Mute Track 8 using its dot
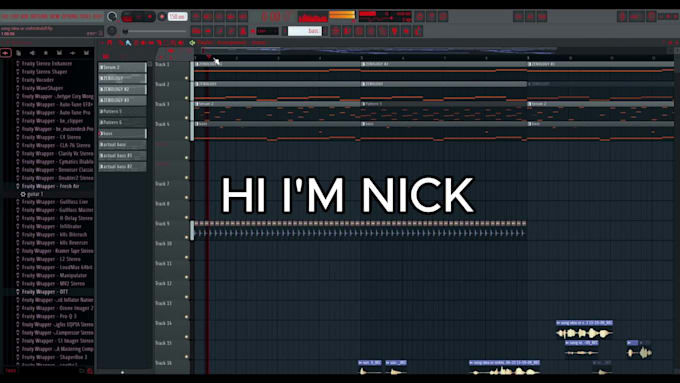The width and height of the screenshot is (680, 383). 187,217
